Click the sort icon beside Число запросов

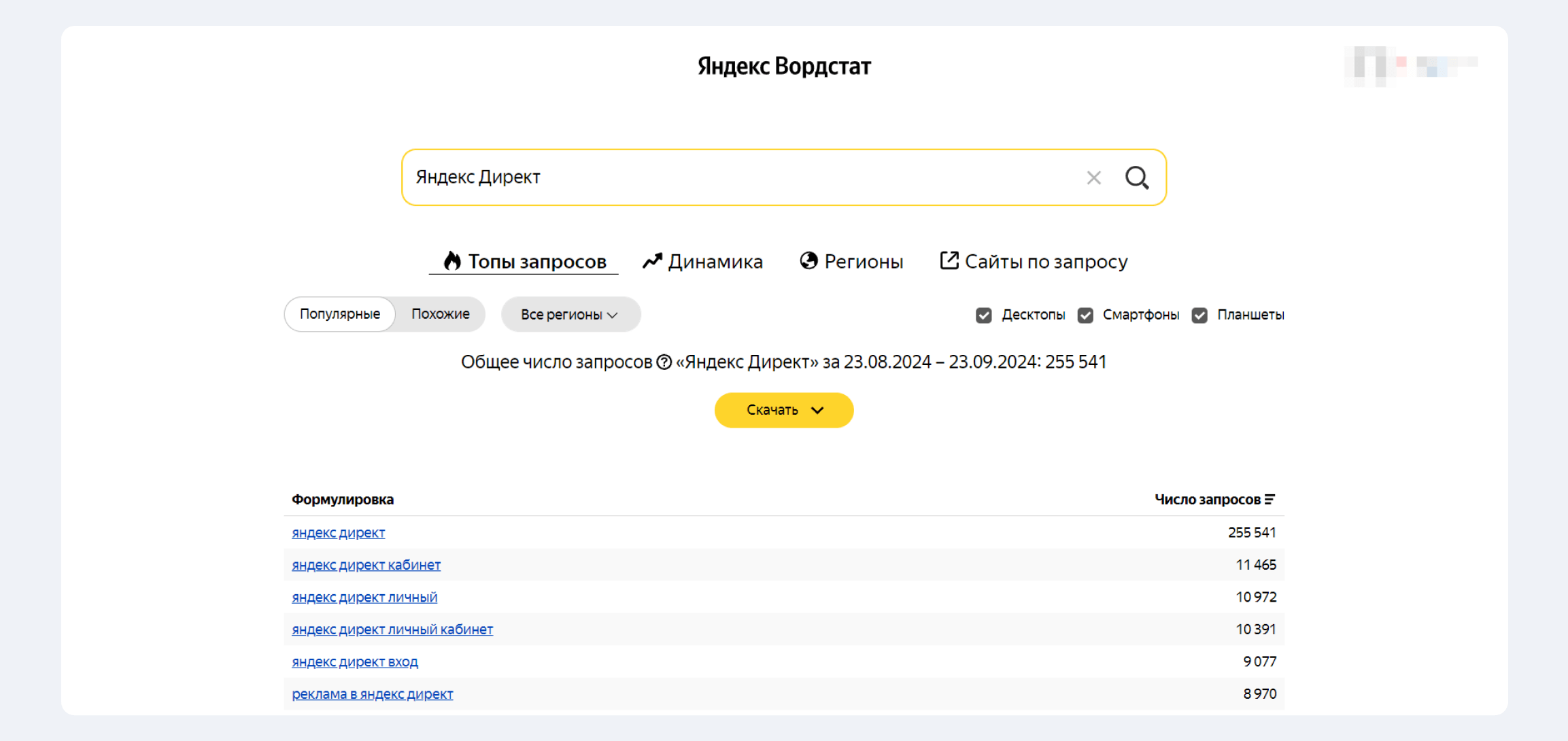tap(1271, 498)
